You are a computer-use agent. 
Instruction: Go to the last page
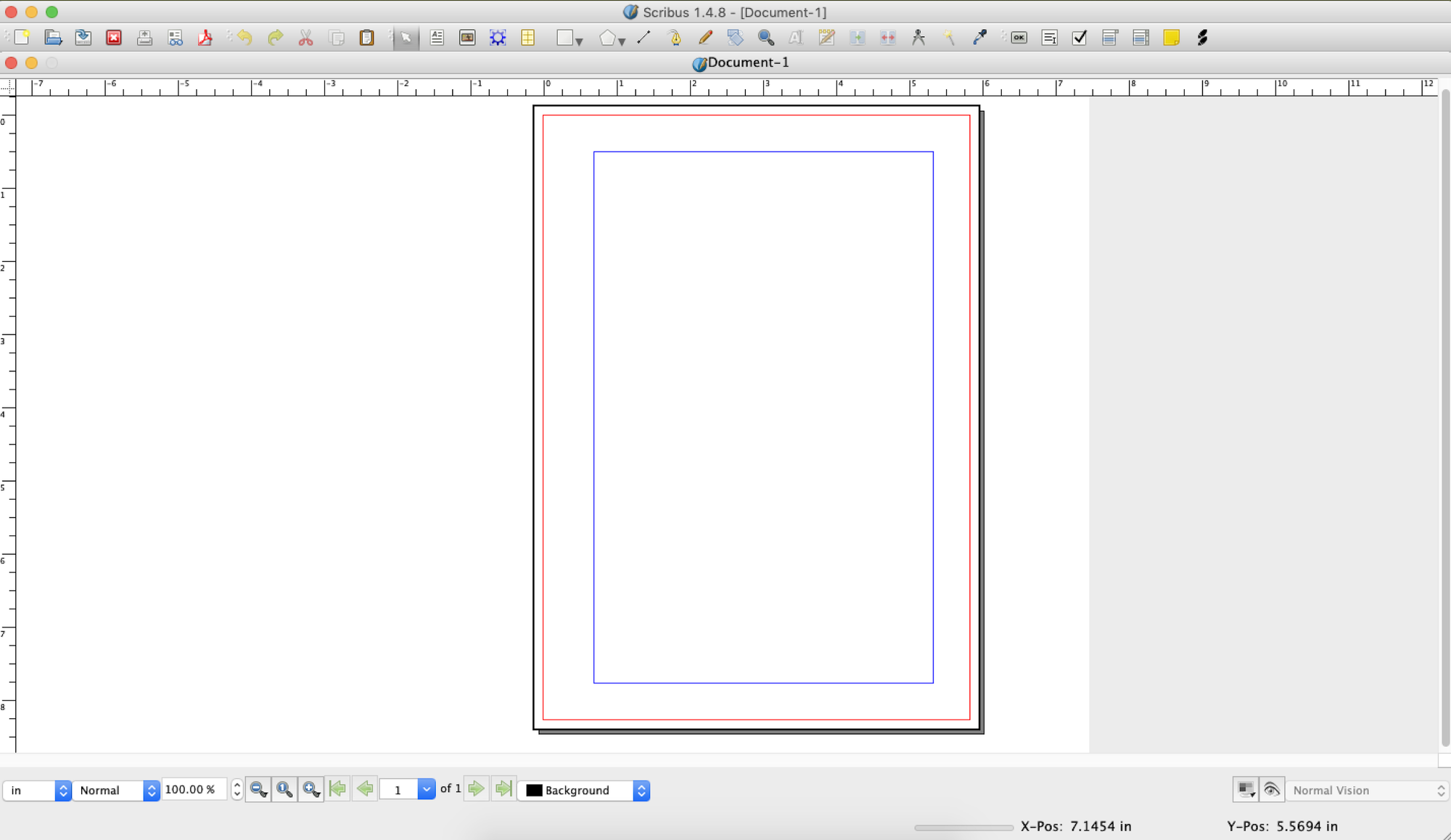point(503,789)
